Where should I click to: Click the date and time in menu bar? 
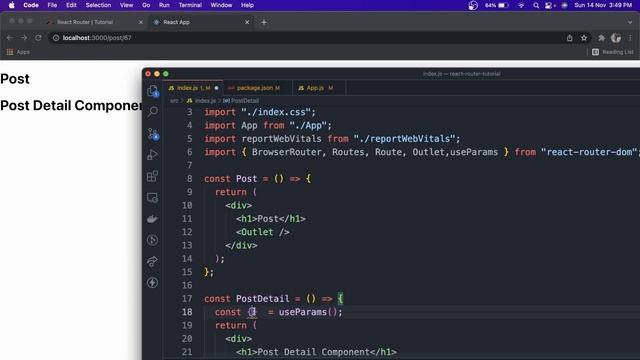coord(603,5)
